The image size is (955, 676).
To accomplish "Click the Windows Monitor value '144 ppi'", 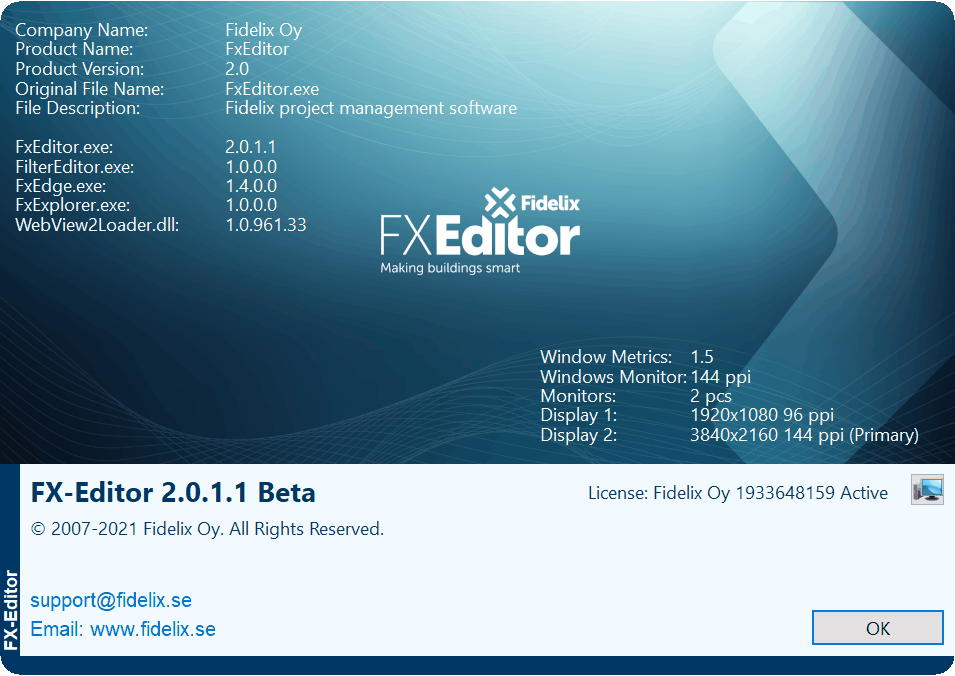I will (x=721, y=377).
